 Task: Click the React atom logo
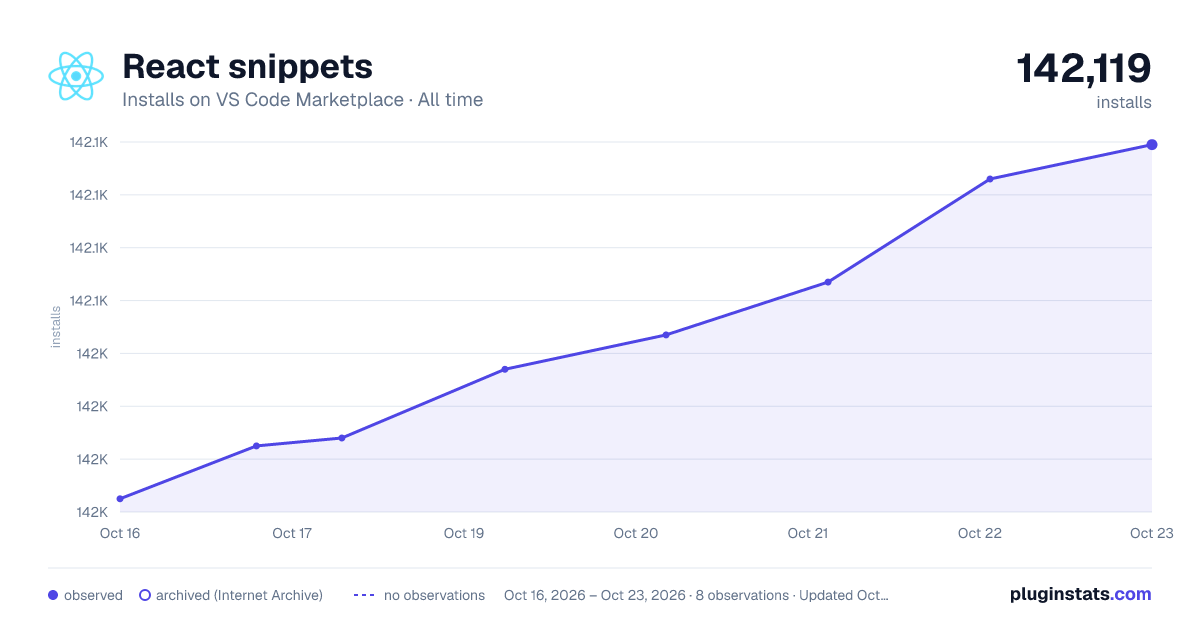[76, 76]
